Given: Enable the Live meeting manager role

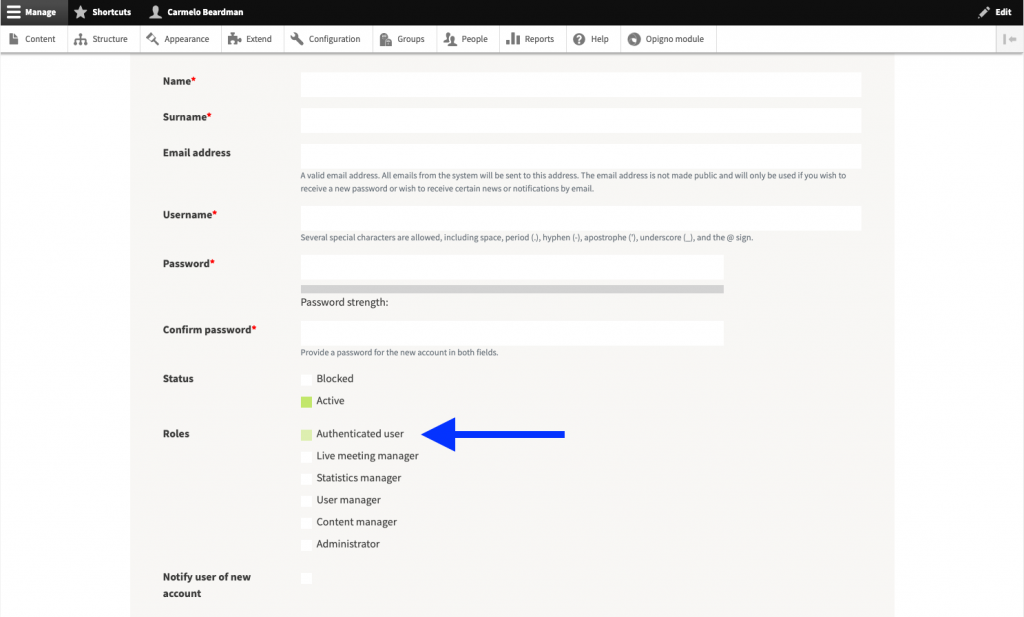Looking at the screenshot, I should 306,457.
